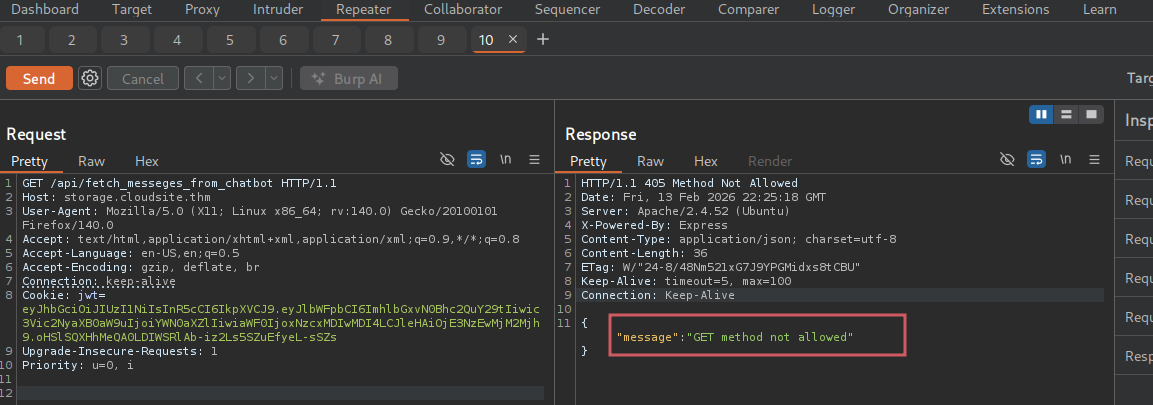Open the Render view in Response panel
1153x405 pixels.
click(x=770, y=161)
